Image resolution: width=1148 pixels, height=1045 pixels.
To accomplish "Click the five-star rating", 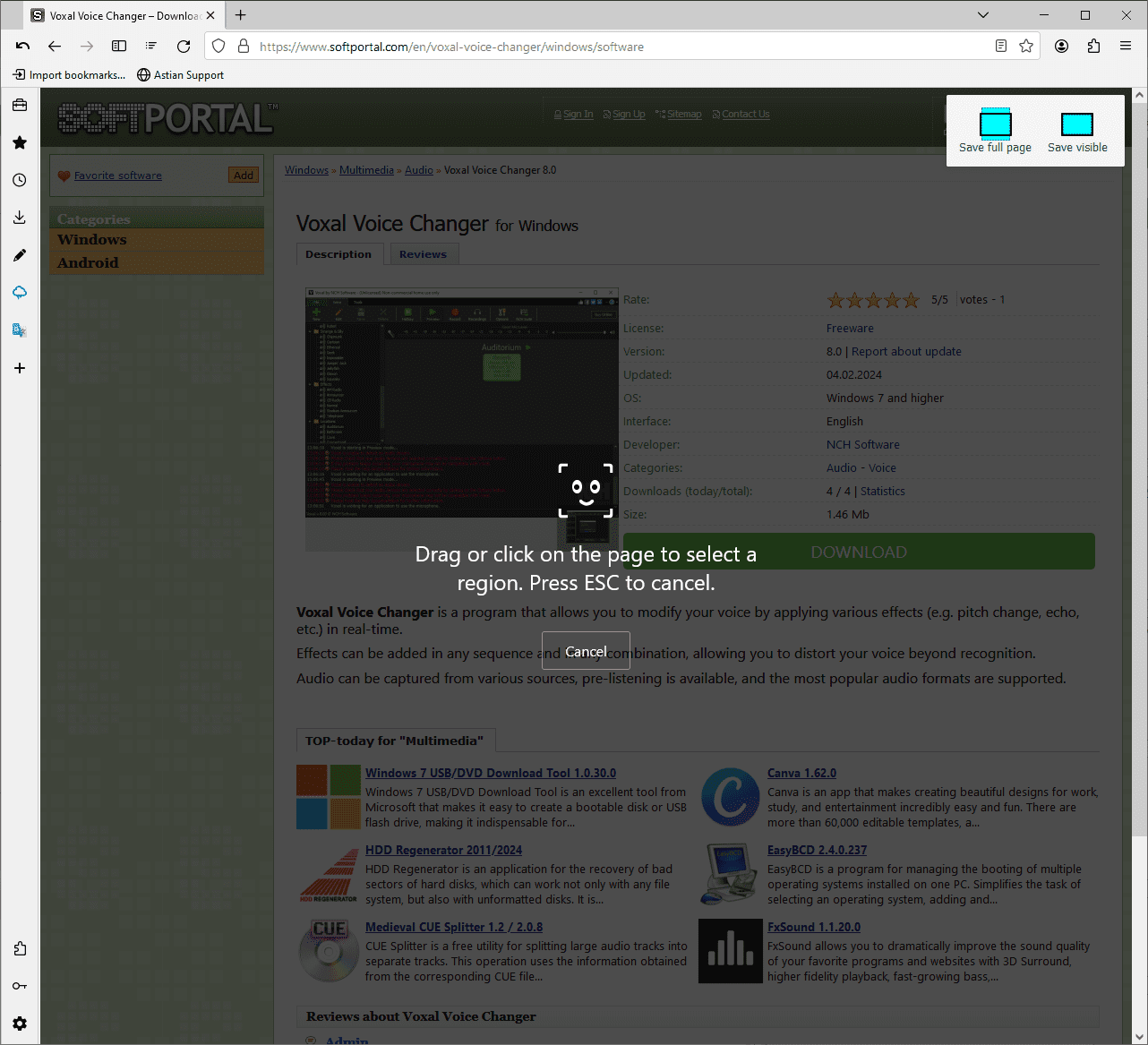I will (x=873, y=300).
